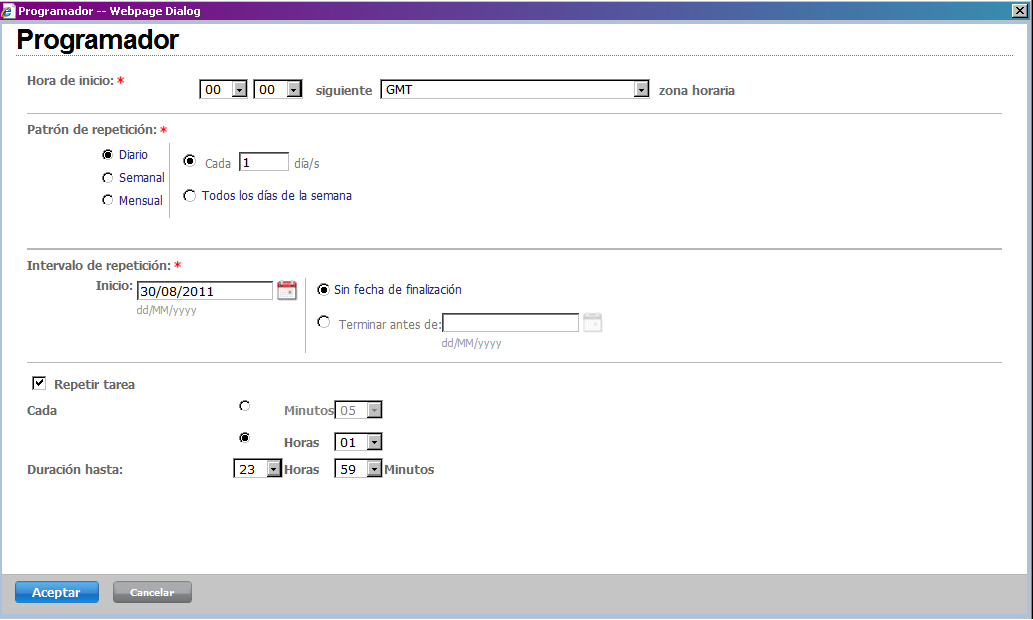Click the 'Terminar antes de' date field
This screenshot has width=1033, height=620.
point(511,323)
